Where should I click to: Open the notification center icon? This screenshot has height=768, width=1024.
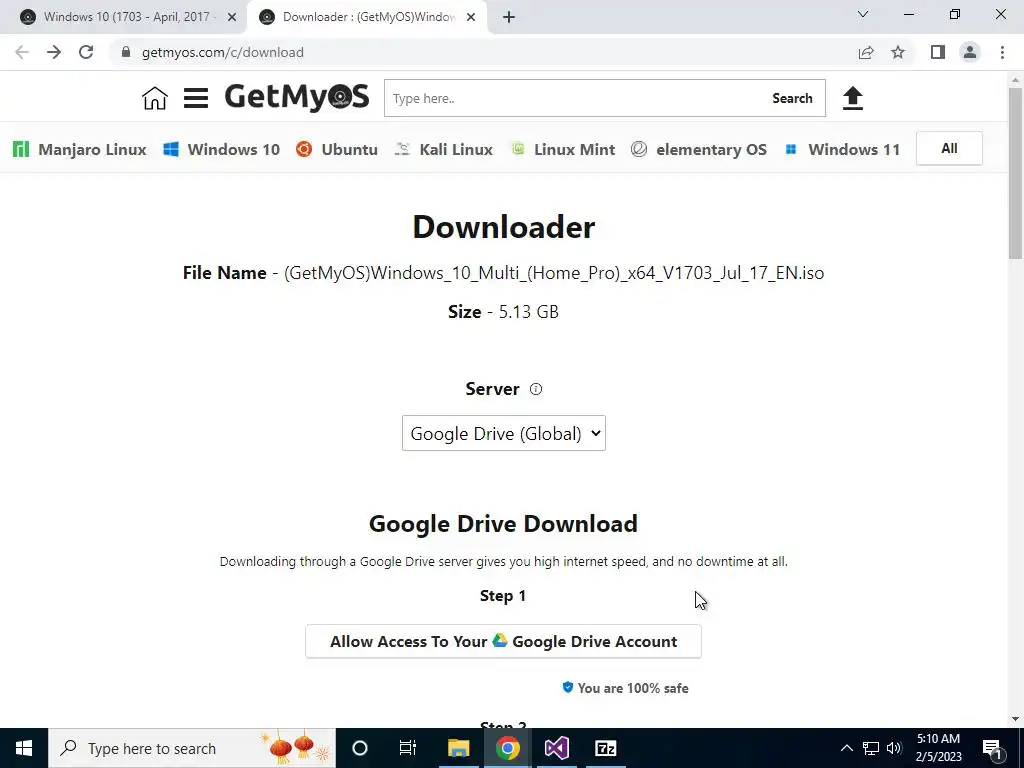click(x=992, y=748)
